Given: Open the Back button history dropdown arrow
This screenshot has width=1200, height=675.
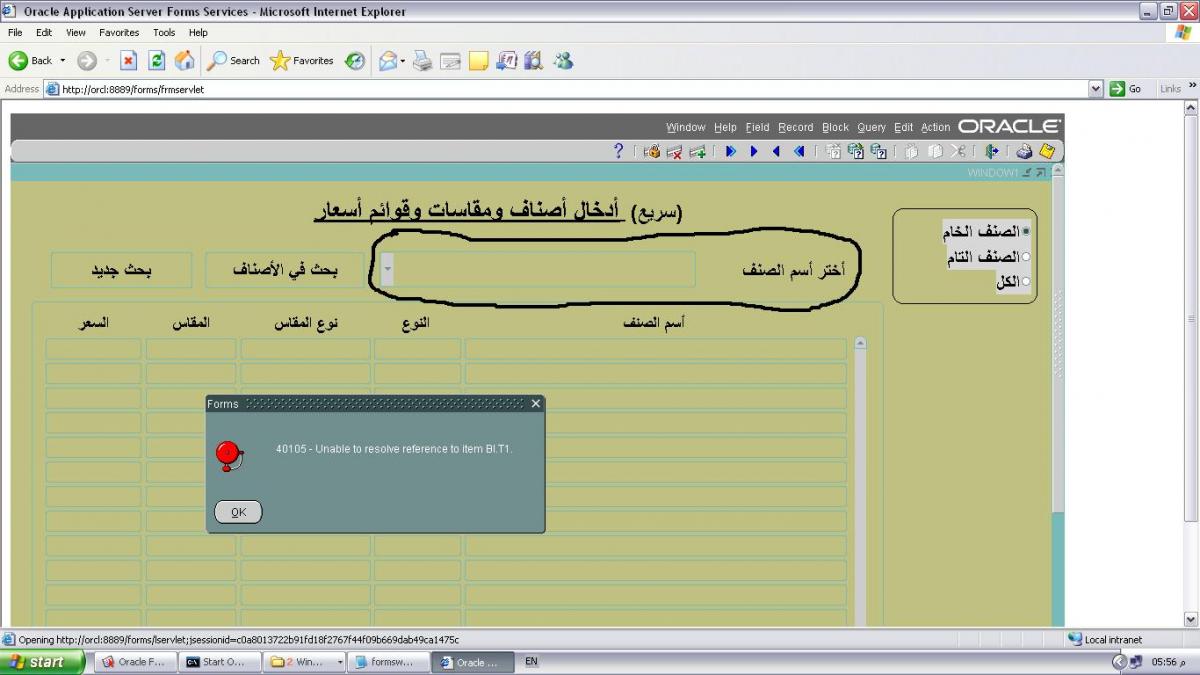Looking at the screenshot, I should click(63, 61).
